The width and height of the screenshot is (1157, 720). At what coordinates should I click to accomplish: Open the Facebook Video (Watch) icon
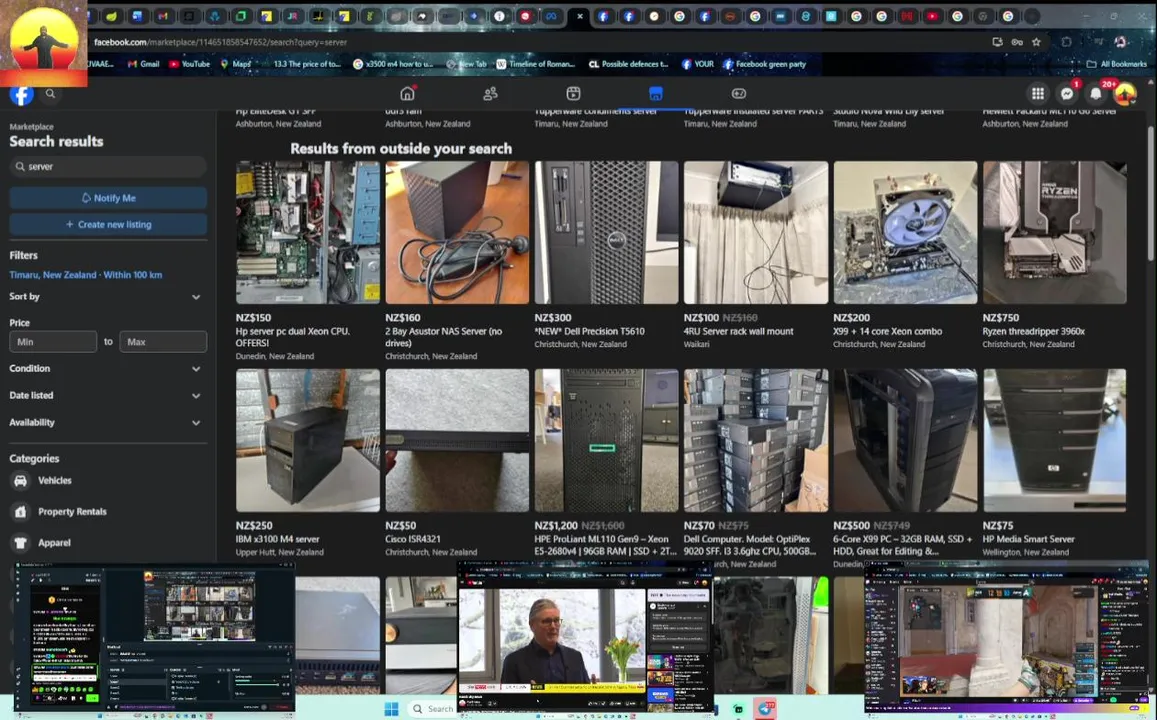point(573,94)
